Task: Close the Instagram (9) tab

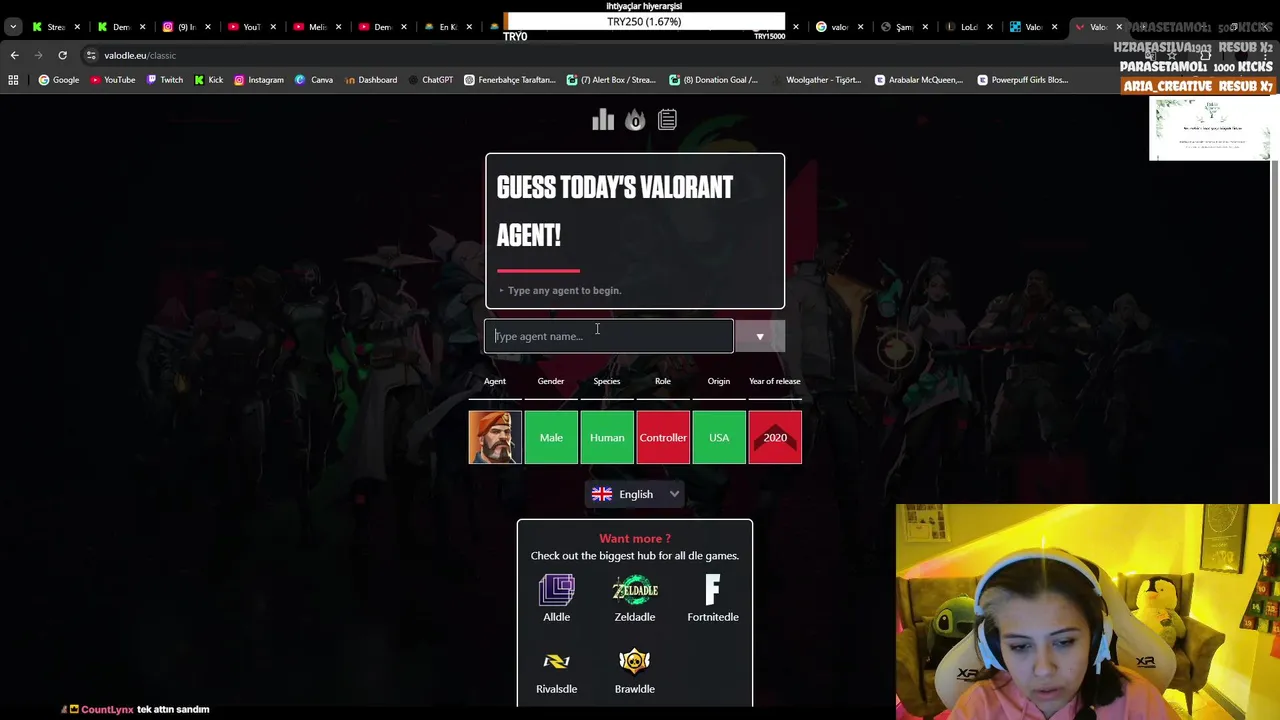Action: [x=208, y=27]
